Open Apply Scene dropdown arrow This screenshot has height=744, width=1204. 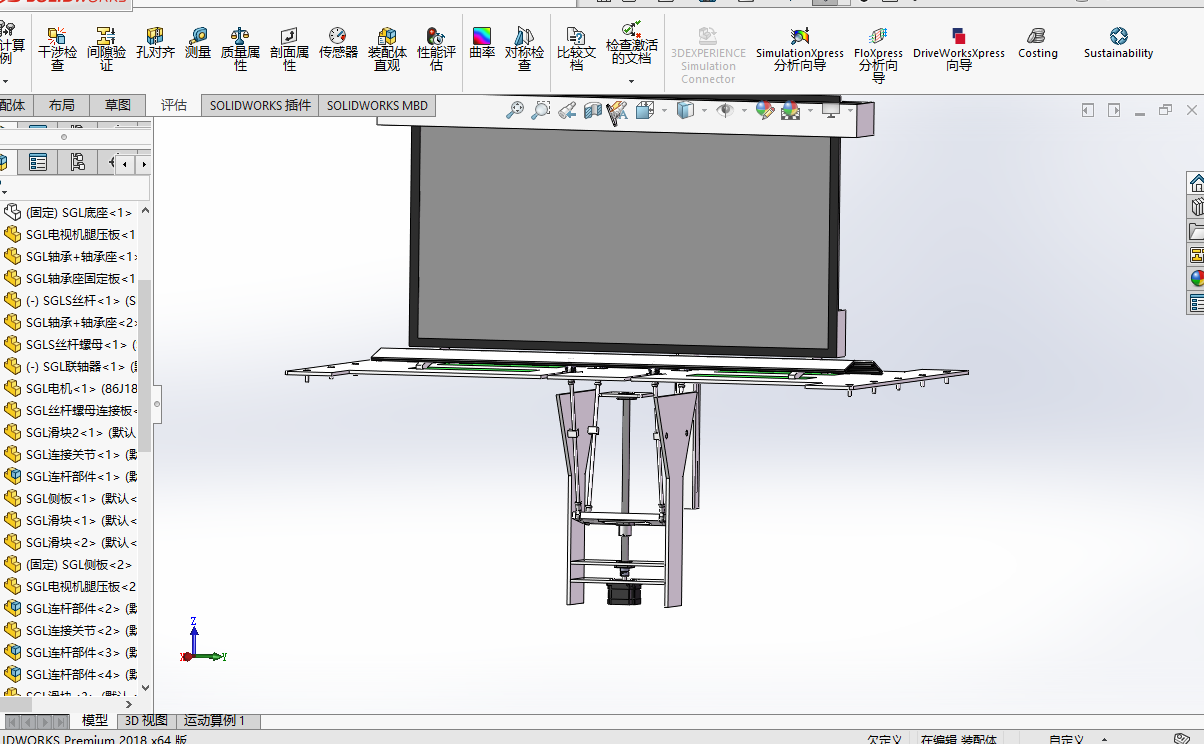[808, 110]
